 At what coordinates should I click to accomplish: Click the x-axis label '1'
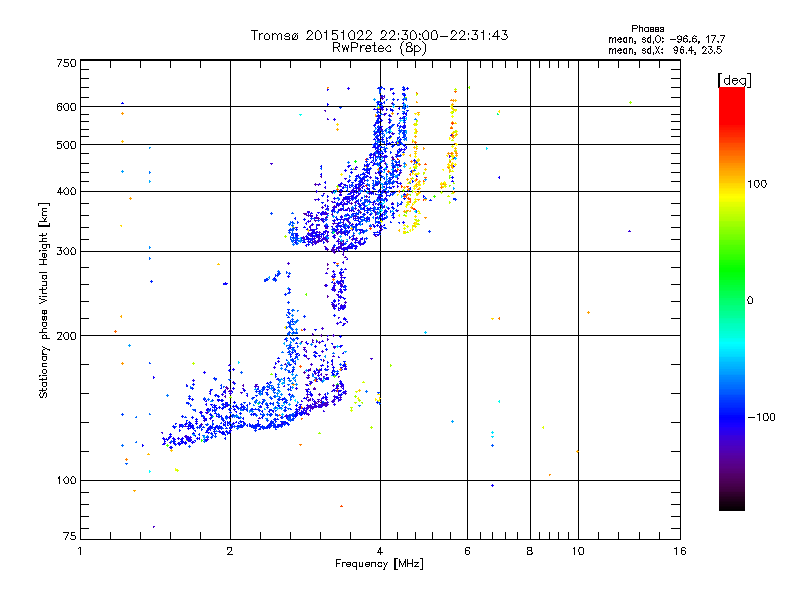tap(80, 551)
